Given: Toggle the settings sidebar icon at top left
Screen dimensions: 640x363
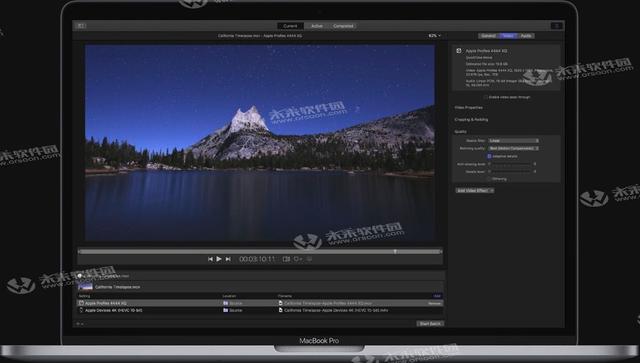Looking at the screenshot, I should click(80, 26).
